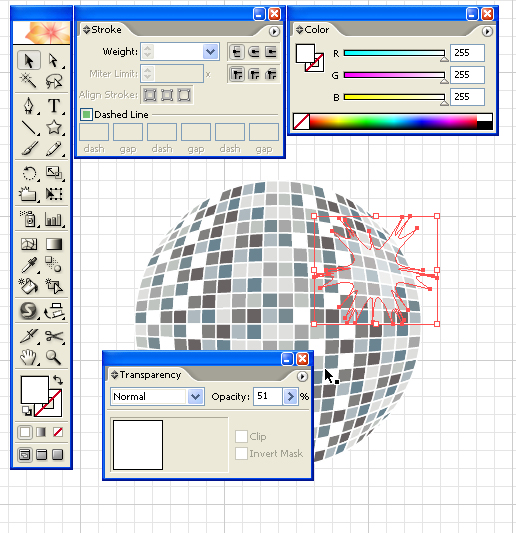Screen dimensions: 516x533
Task: Click the Opacity value field
Action: (268, 396)
